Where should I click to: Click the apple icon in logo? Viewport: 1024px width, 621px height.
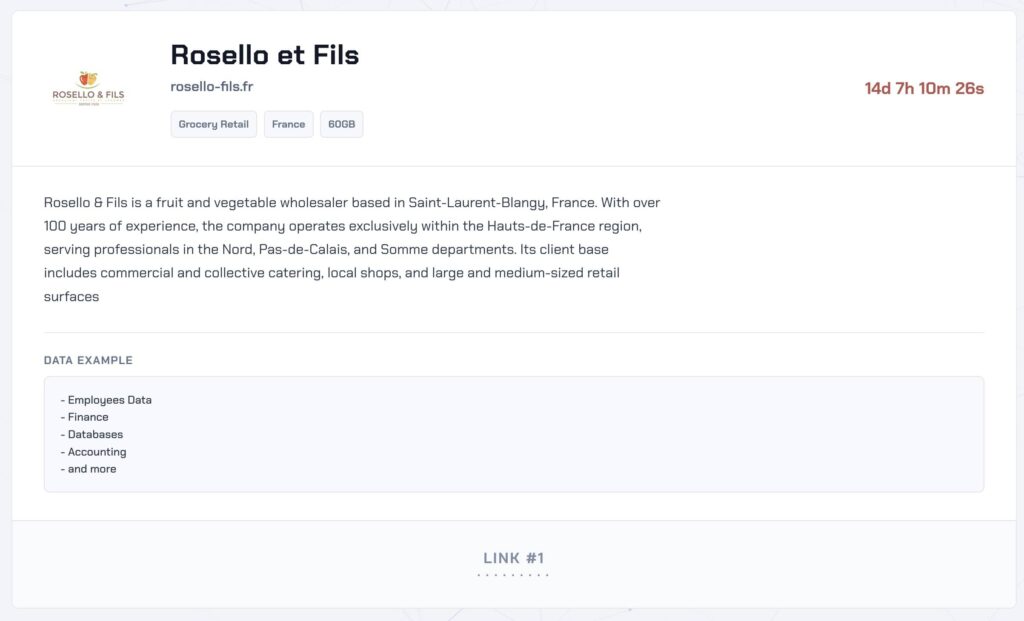(x=88, y=78)
